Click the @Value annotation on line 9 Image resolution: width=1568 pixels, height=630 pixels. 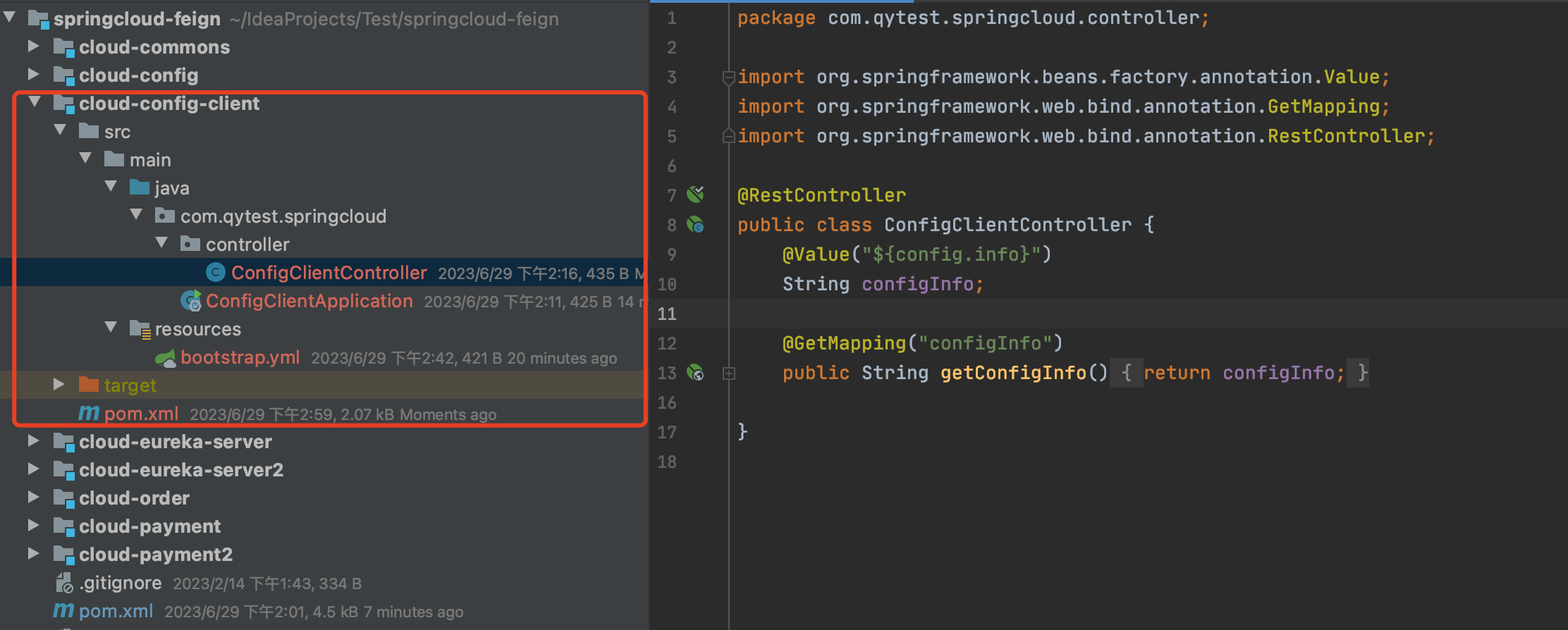pyautogui.click(x=816, y=254)
